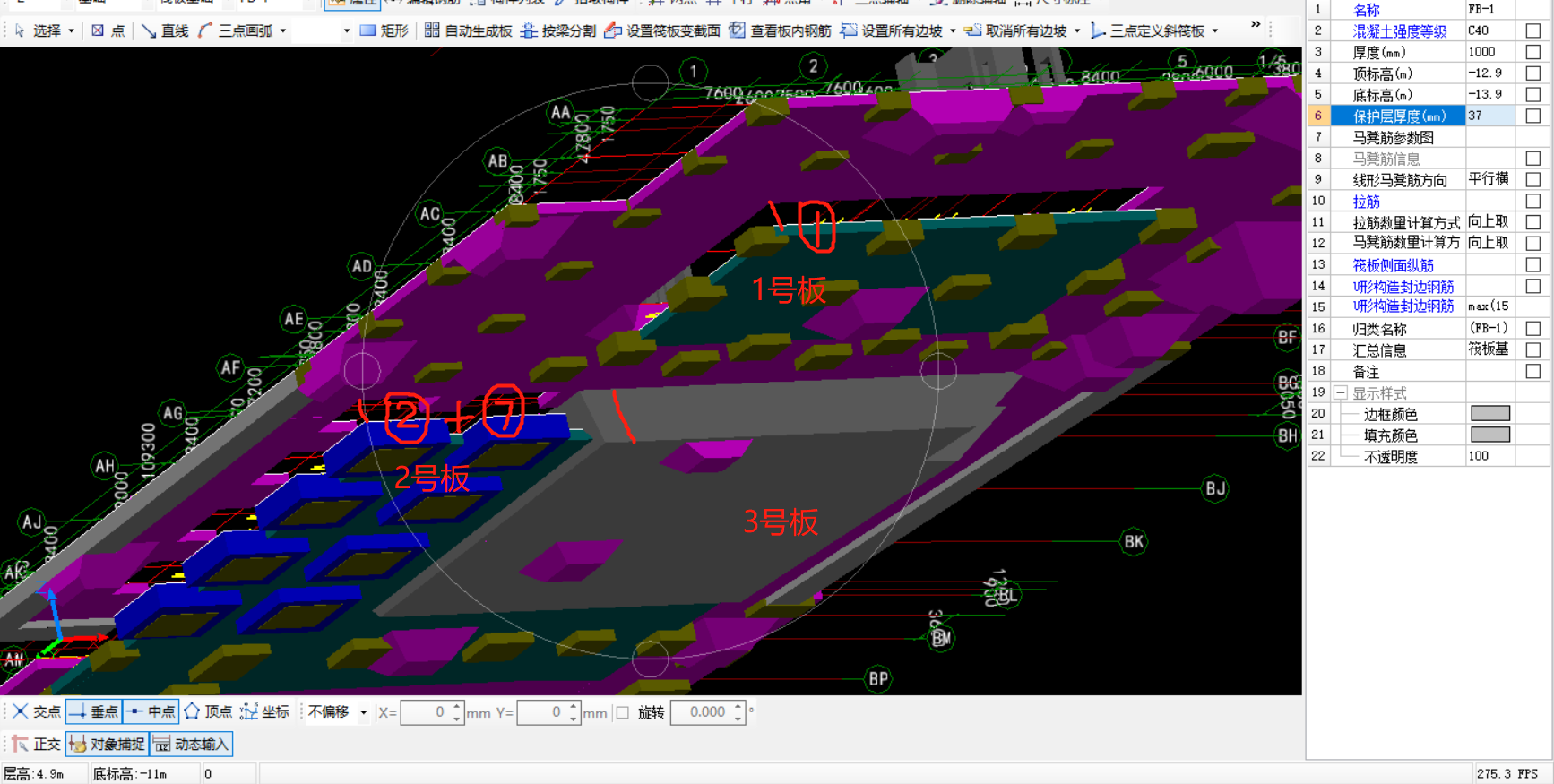Image resolution: width=1554 pixels, height=784 pixels.
Task: Pick the 三点画弧 arc tool
Action: click(x=235, y=30)
